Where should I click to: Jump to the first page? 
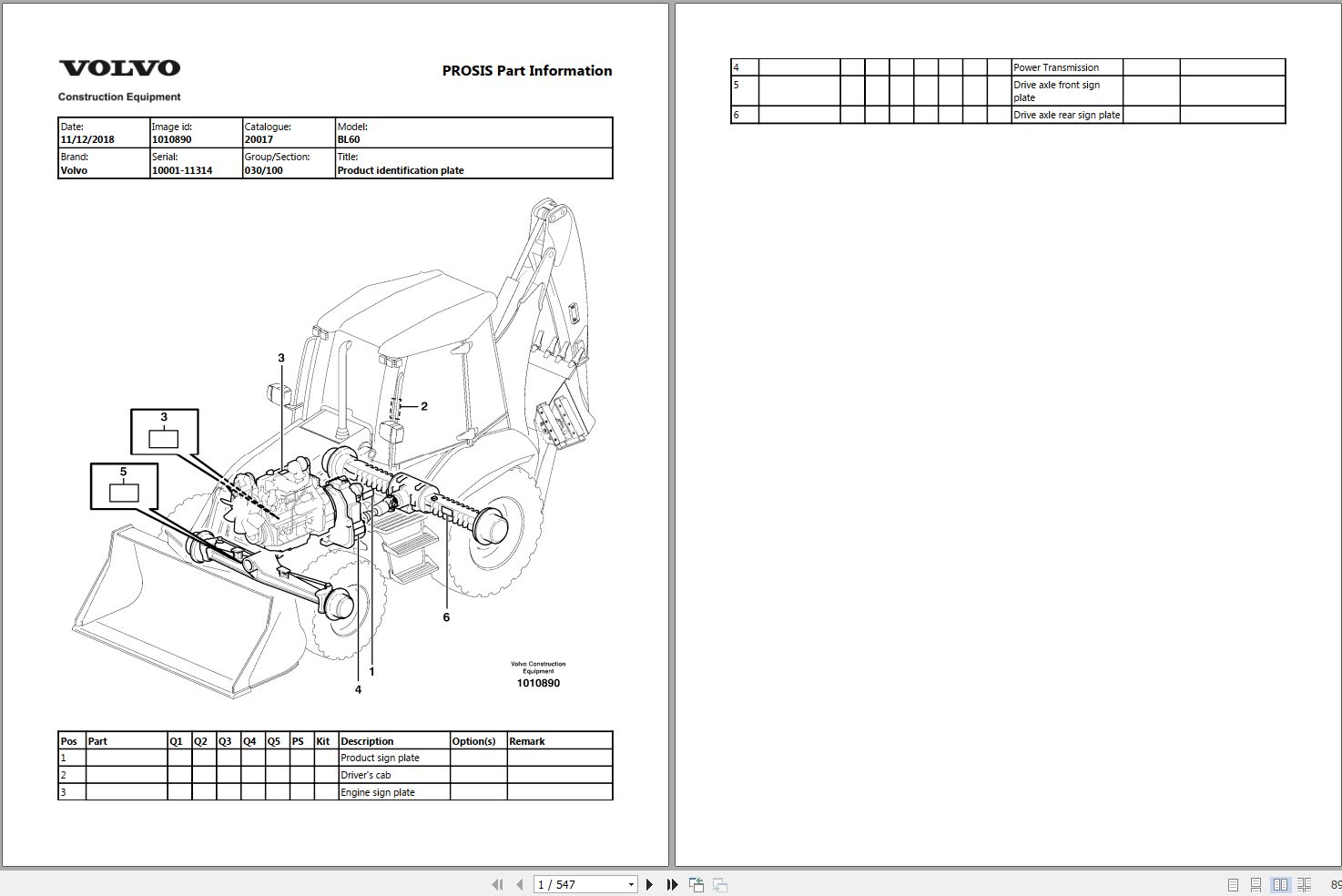pyautogui.click(x=498, y=883)
